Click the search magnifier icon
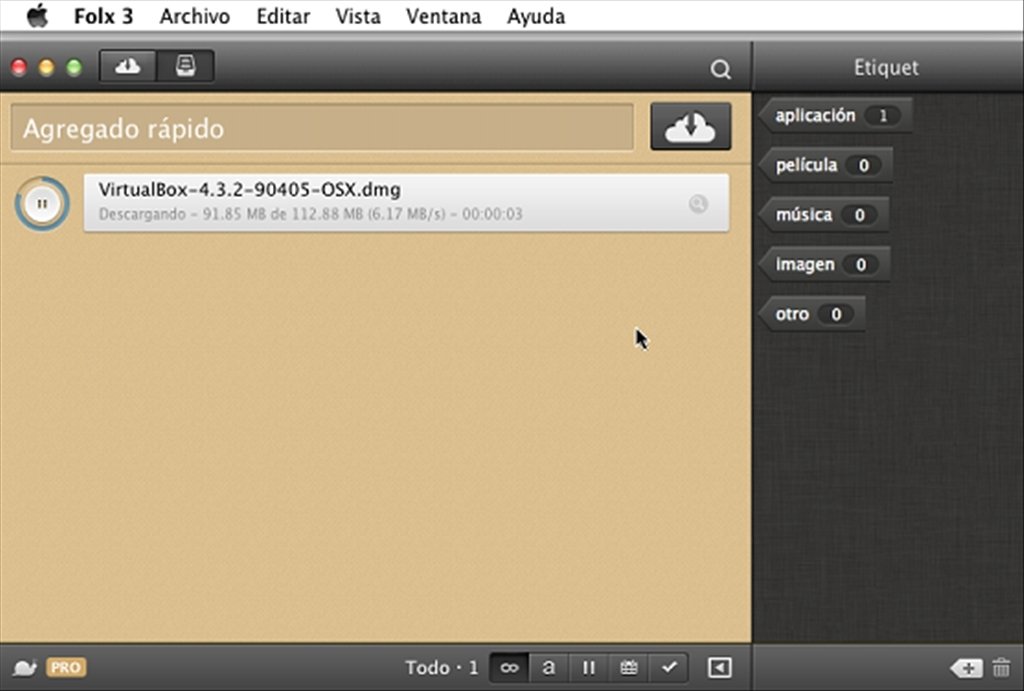Screen dimensions: 1024x691 point(720,69)
